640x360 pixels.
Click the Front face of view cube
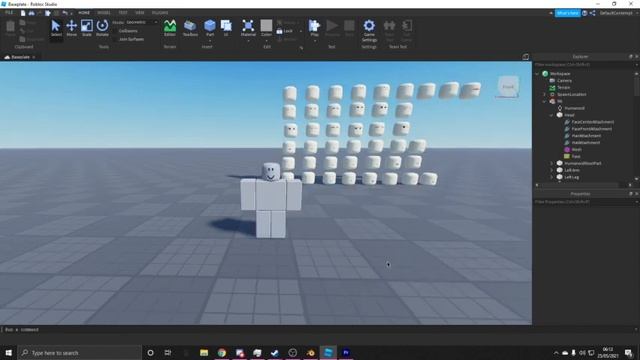[508, 87]
